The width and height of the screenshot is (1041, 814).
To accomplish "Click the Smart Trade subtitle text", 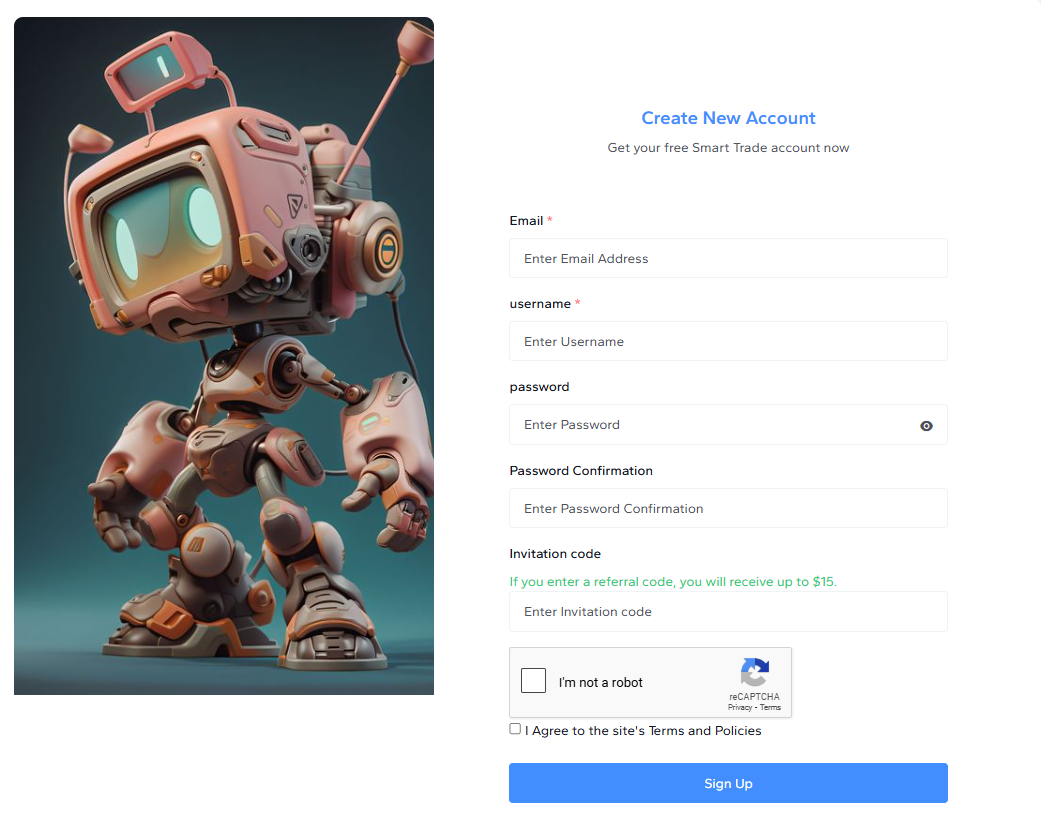I will [x=728, y=147].
